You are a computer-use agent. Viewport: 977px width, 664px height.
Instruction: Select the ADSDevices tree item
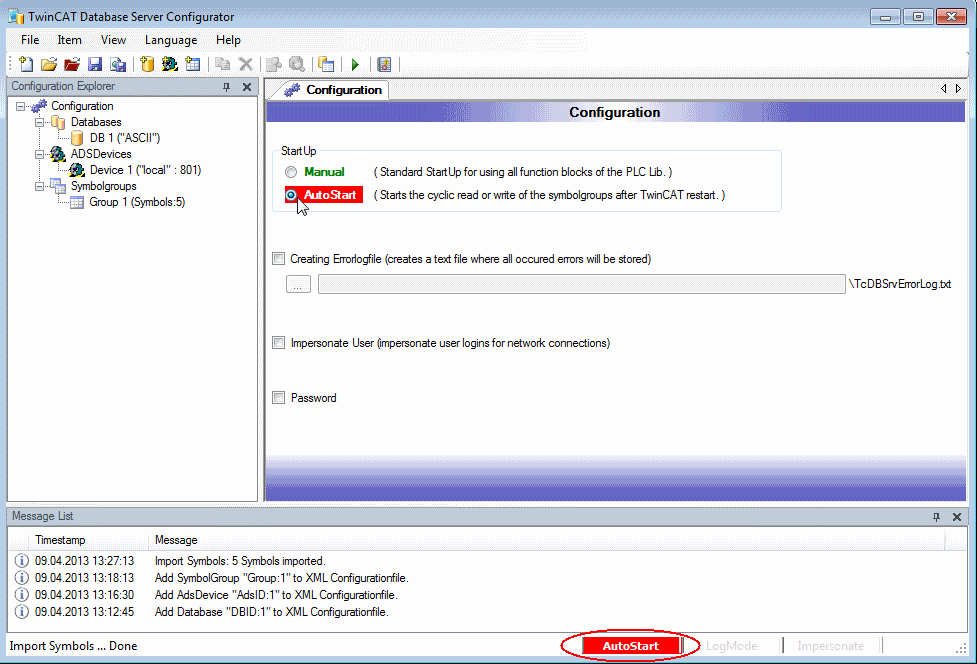pyautogui.click(x=101, y=154)
